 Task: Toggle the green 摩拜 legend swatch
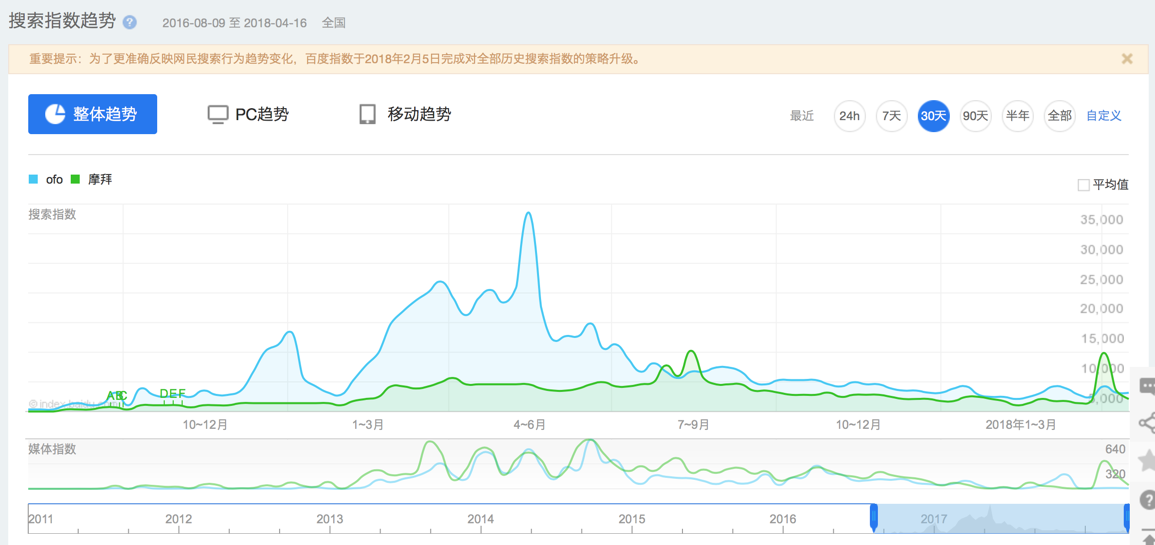point(75,179)
